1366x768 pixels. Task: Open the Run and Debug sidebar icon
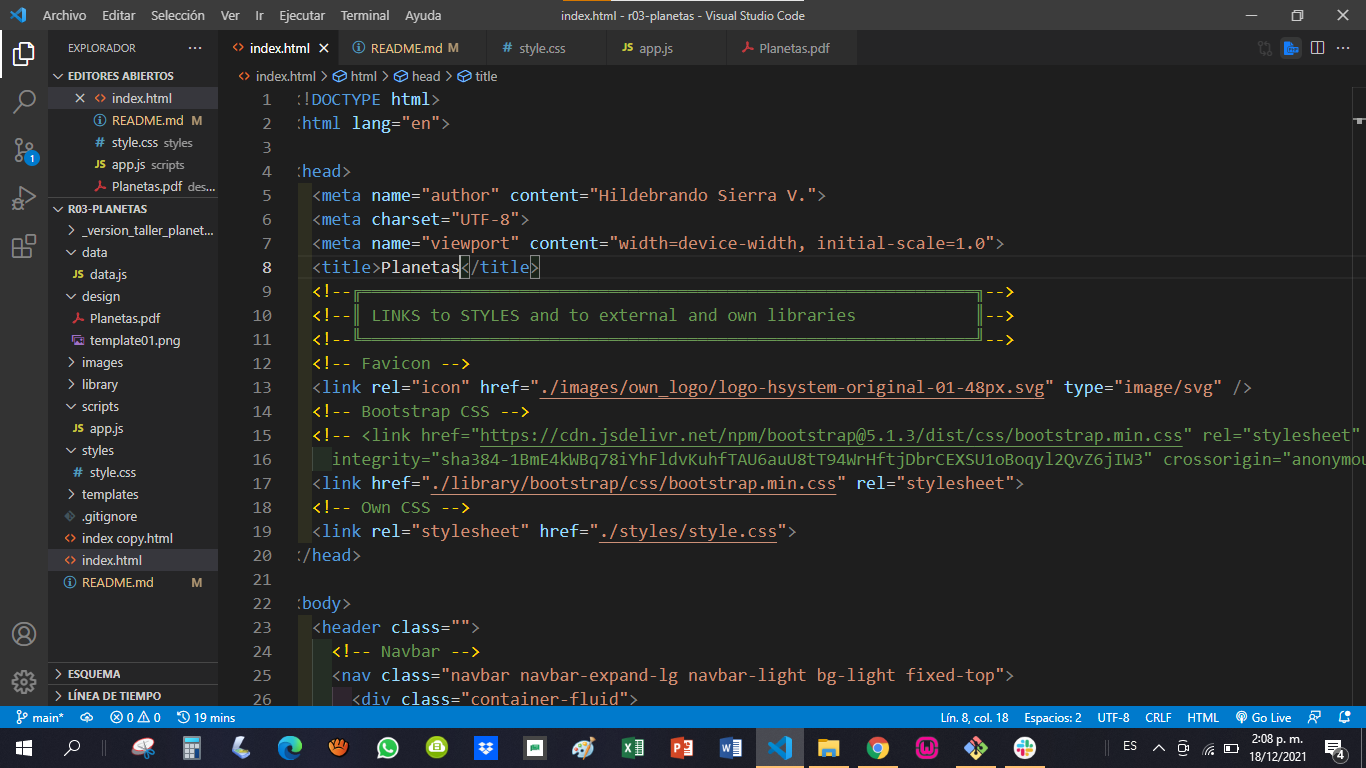click(x=24, y=197)
